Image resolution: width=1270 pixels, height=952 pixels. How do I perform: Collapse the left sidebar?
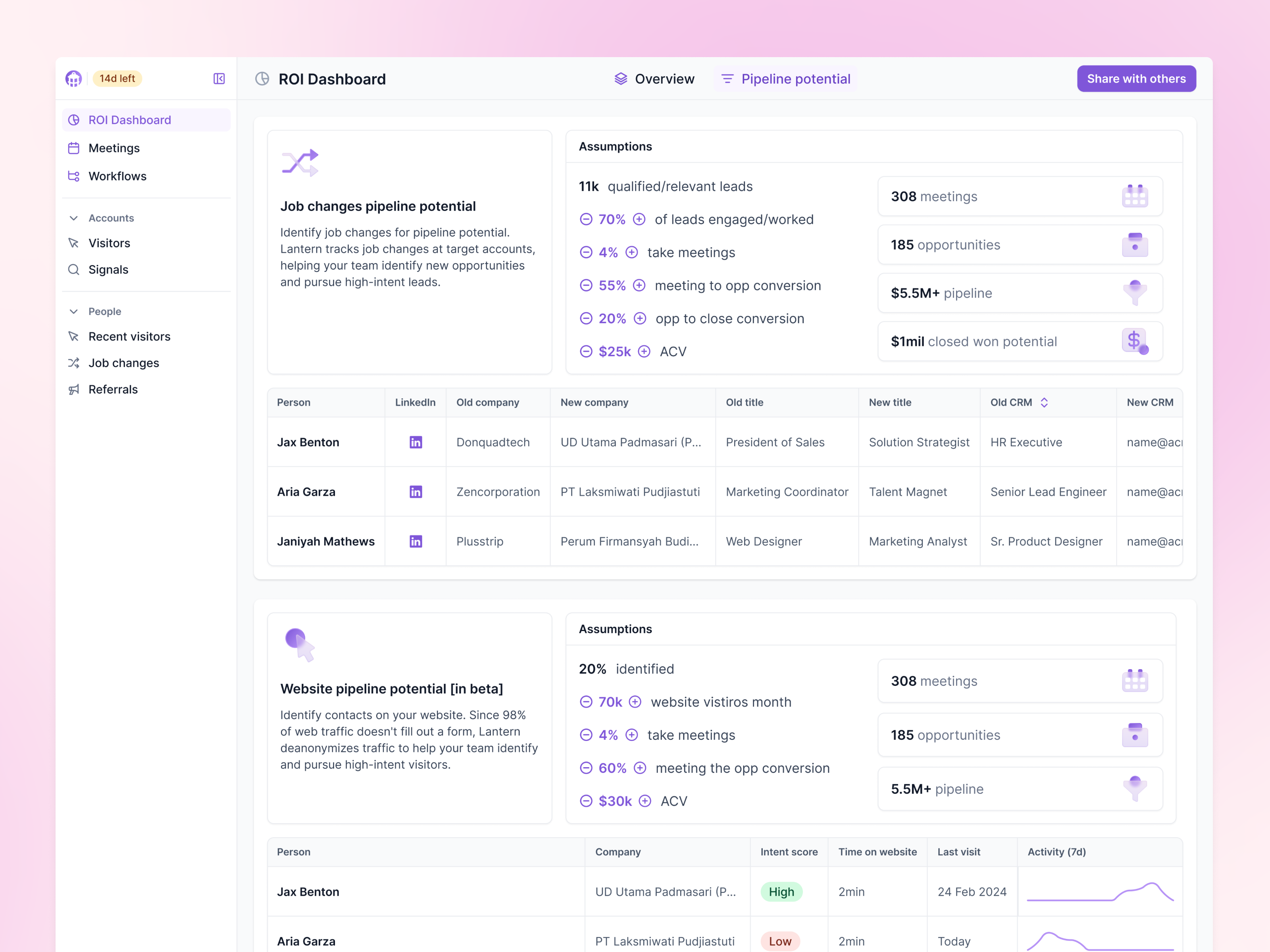click(219, 79)
